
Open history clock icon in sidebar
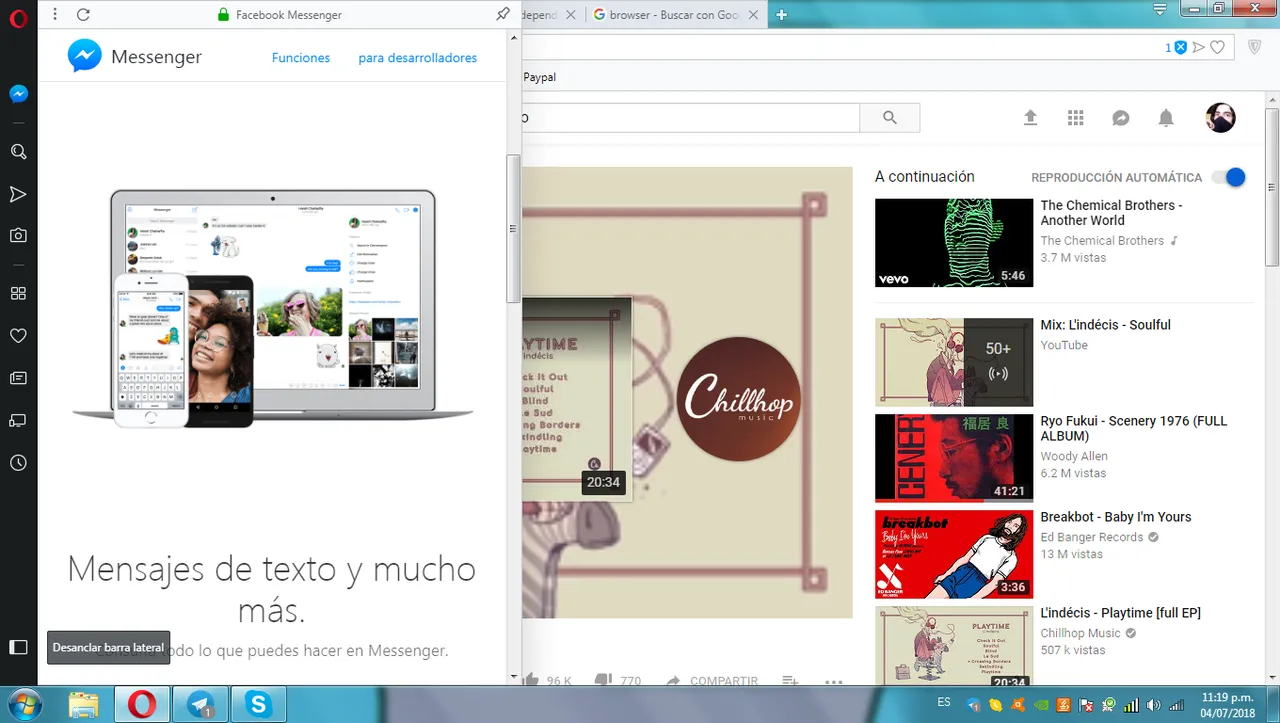click(x=18, y=463)
